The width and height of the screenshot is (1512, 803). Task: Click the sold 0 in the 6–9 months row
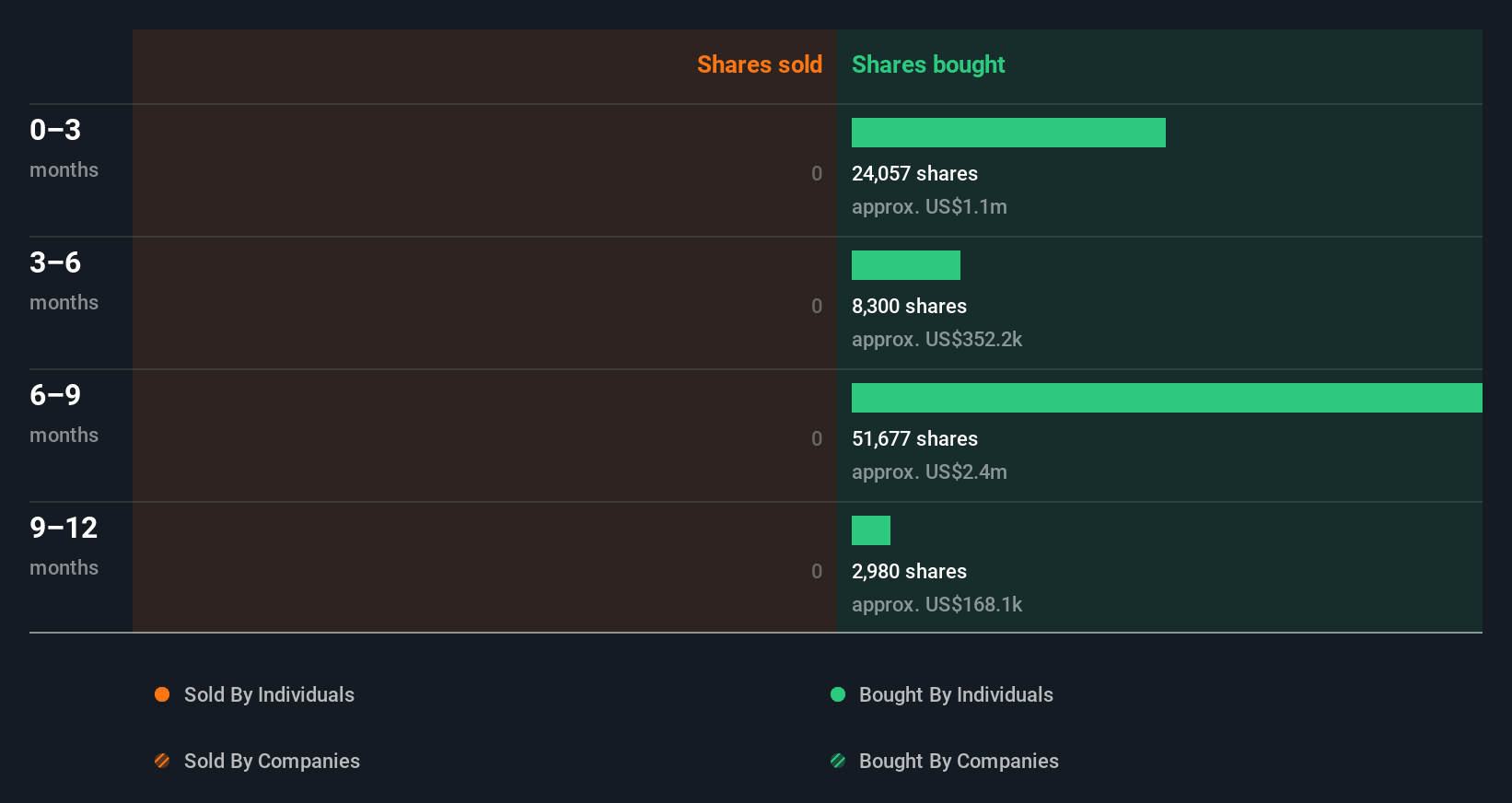(817, 438)
